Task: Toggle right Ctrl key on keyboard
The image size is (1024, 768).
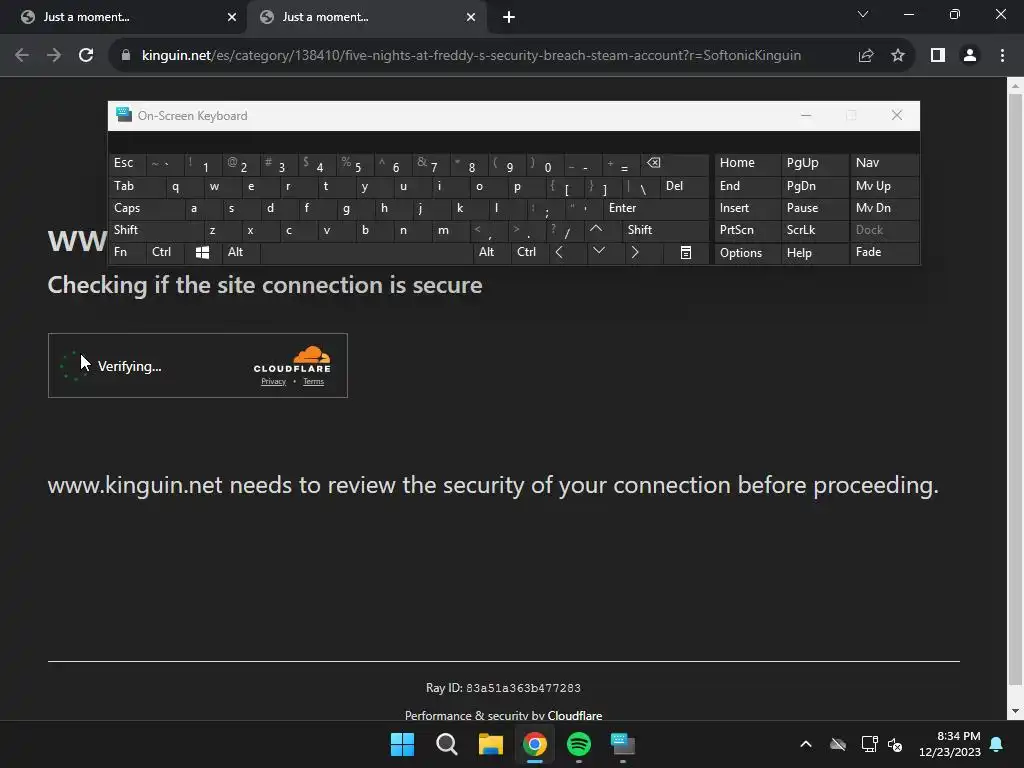Action: pos(530,252)
